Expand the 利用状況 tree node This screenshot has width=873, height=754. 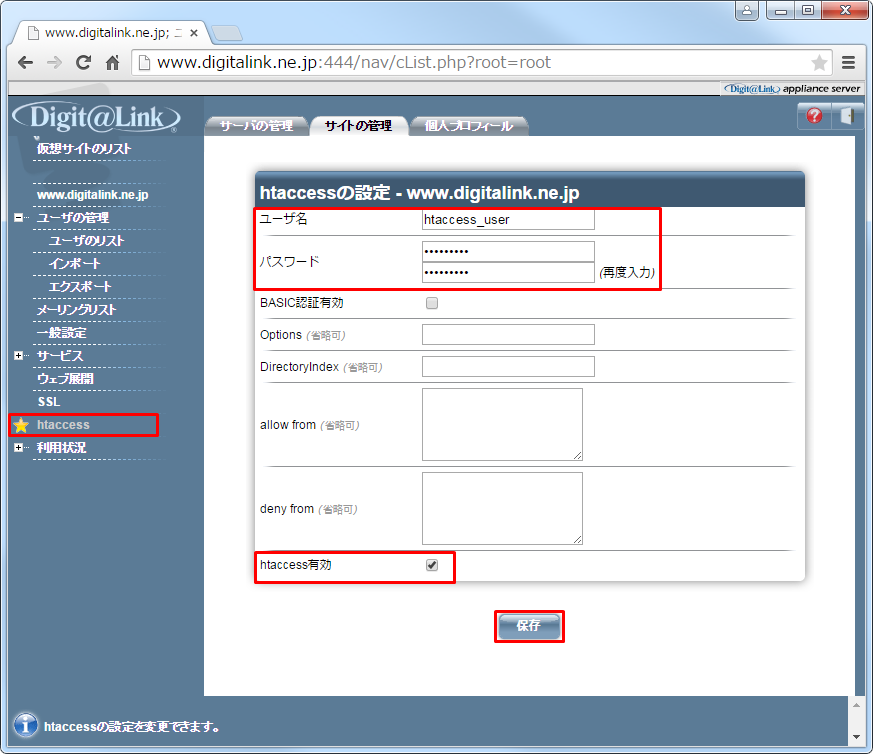pyautogui.click(x=18, y=447)
